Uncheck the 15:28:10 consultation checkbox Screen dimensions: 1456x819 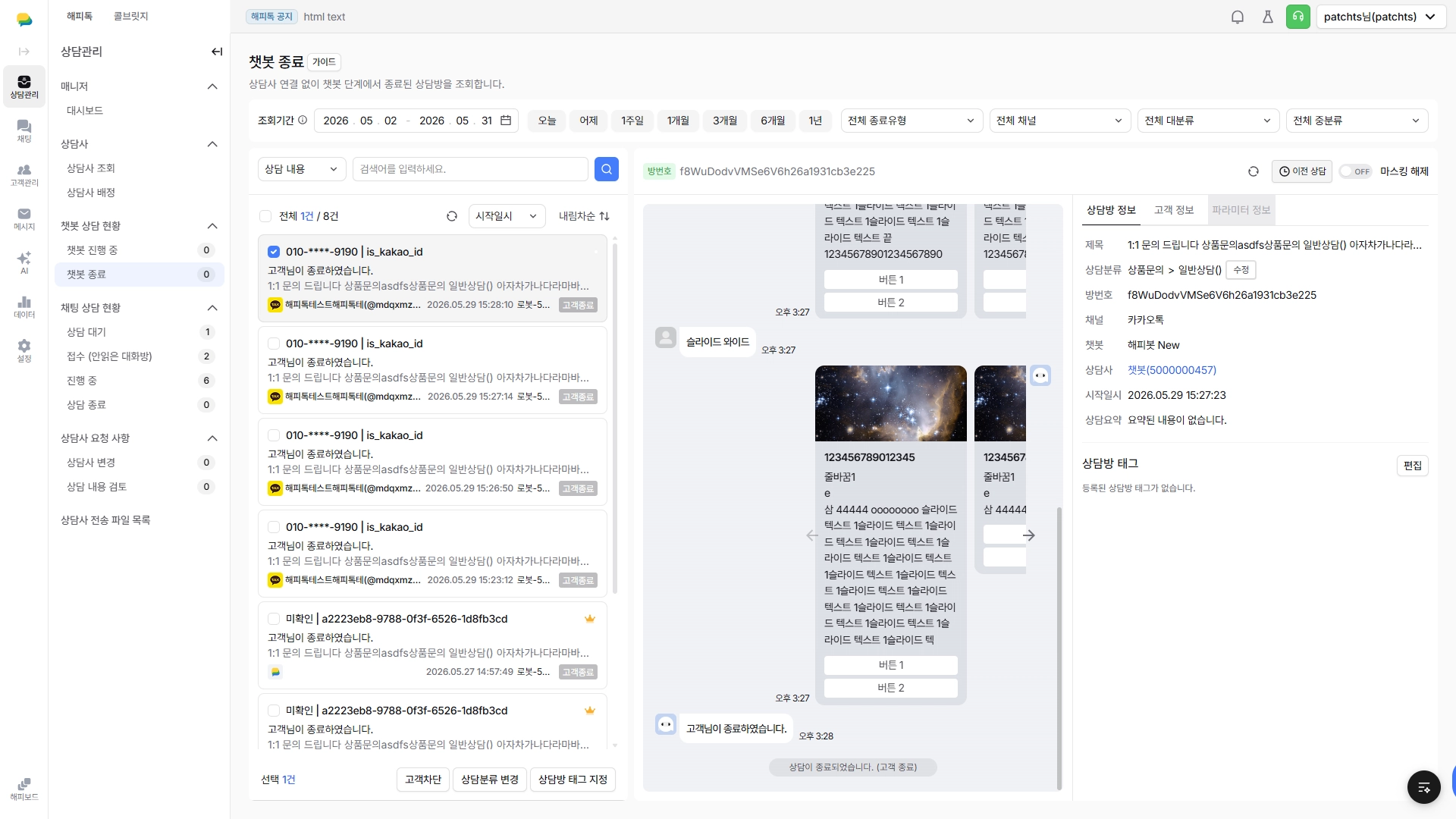(274, 252)
